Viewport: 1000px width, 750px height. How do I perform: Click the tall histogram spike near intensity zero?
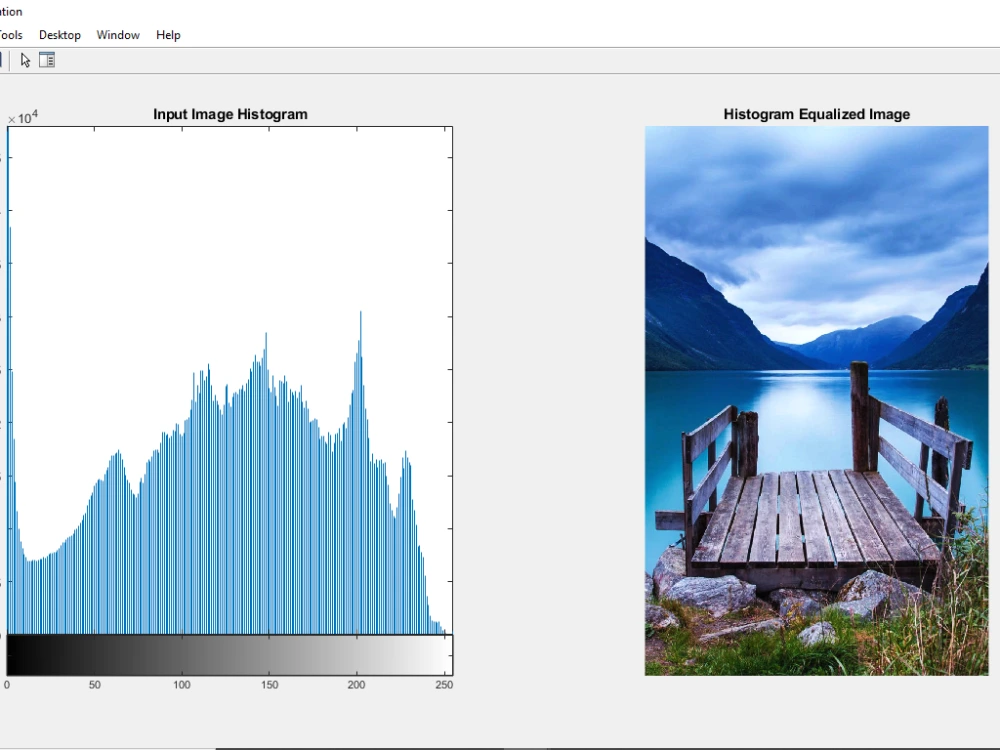point(9,300)
